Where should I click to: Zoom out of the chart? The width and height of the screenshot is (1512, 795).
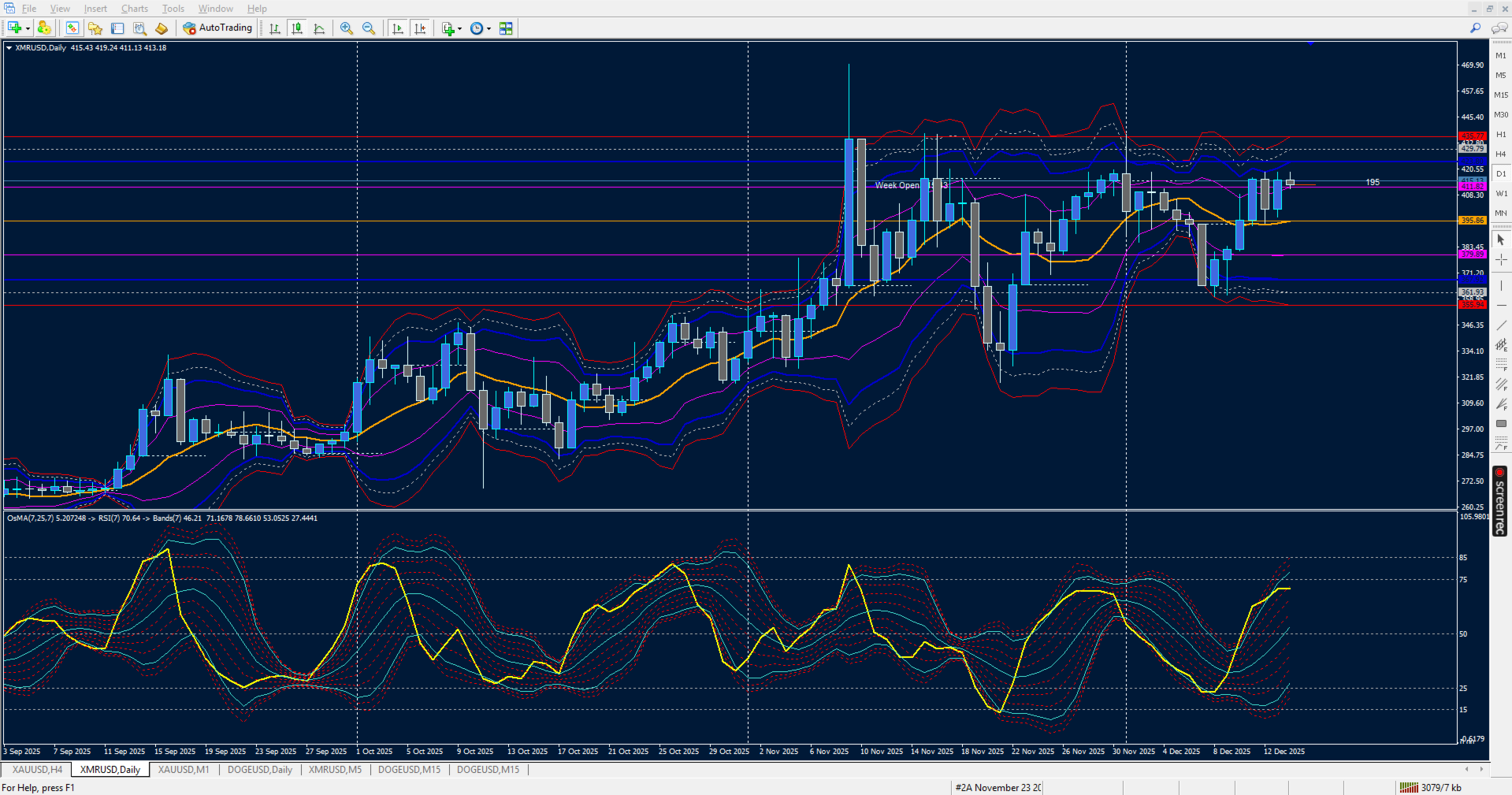(x=369, y=28)
